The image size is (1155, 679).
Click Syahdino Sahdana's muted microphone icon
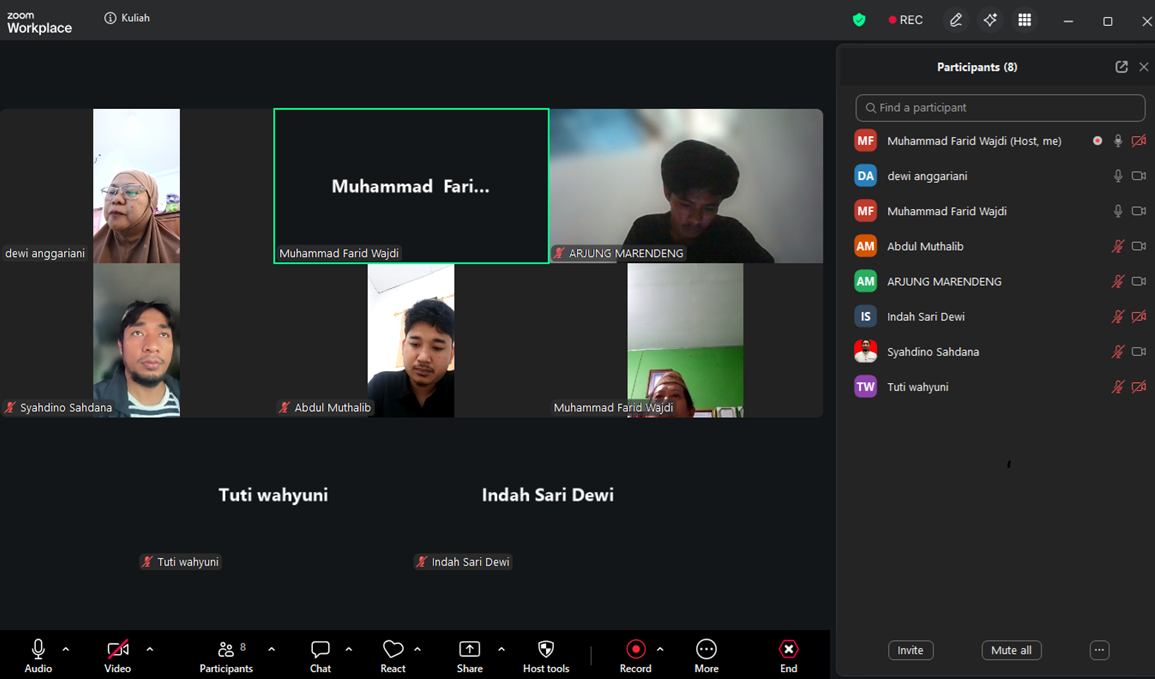[1117, 352]
